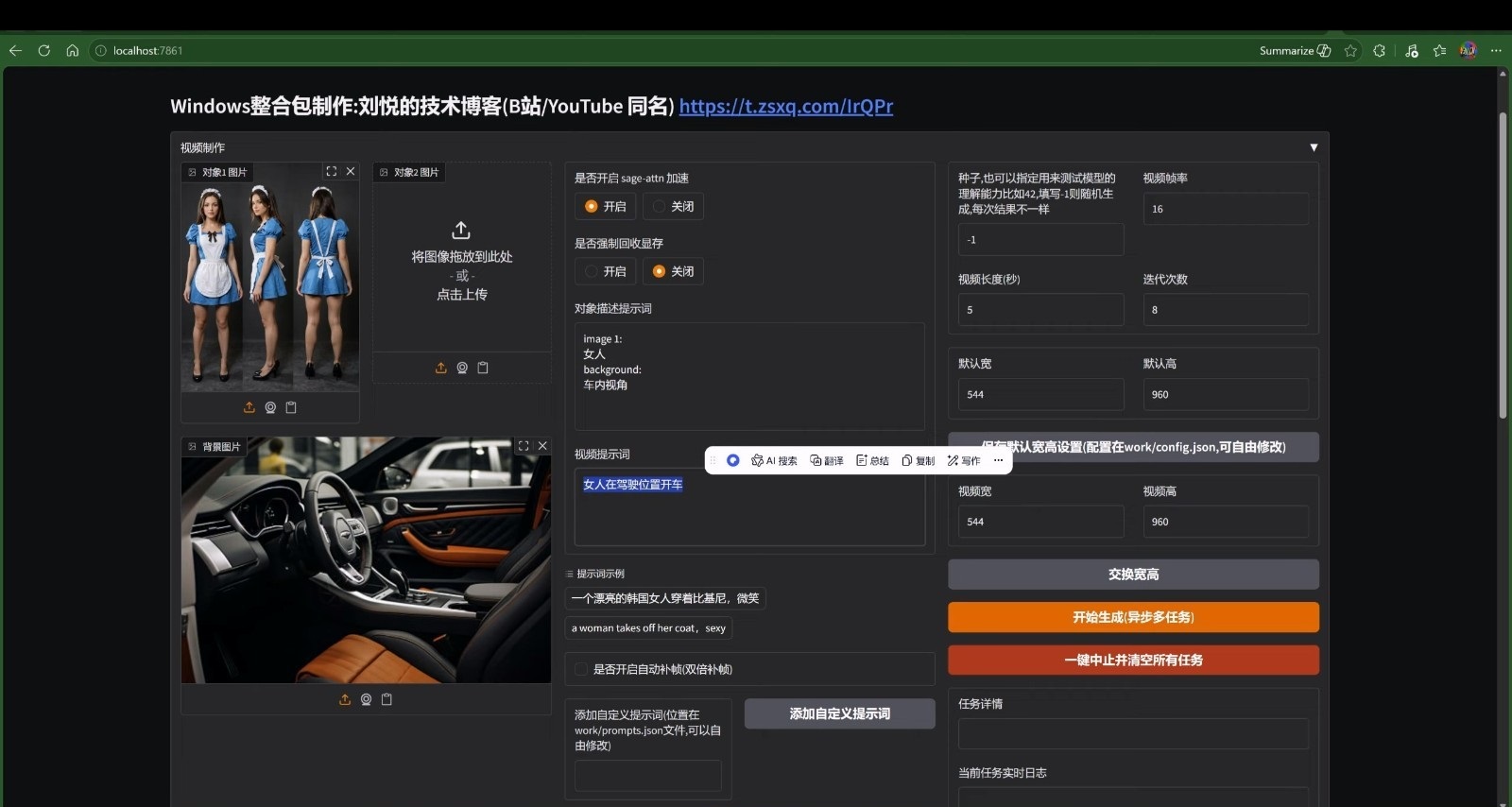Screen dimensions: 1512x807
Task: Click webcam icon under 对象2 图片
Action: click(462, 368)
